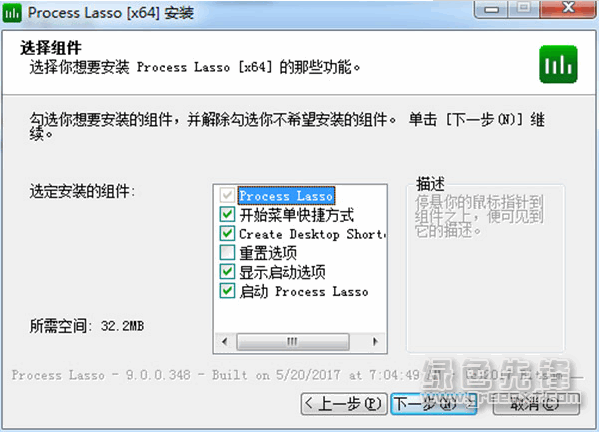Select the 开始菜单快捷方式 list entry text

pos(297,215)
